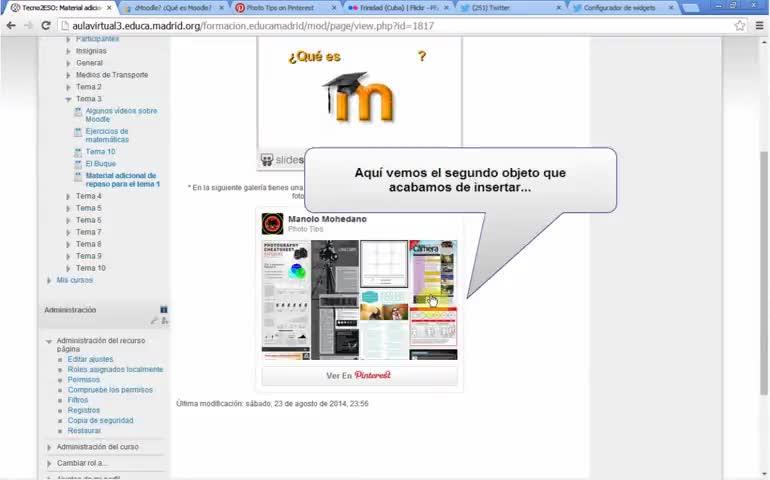Hide the Administración block icon
770x480 pixels.
pos(164,310)
